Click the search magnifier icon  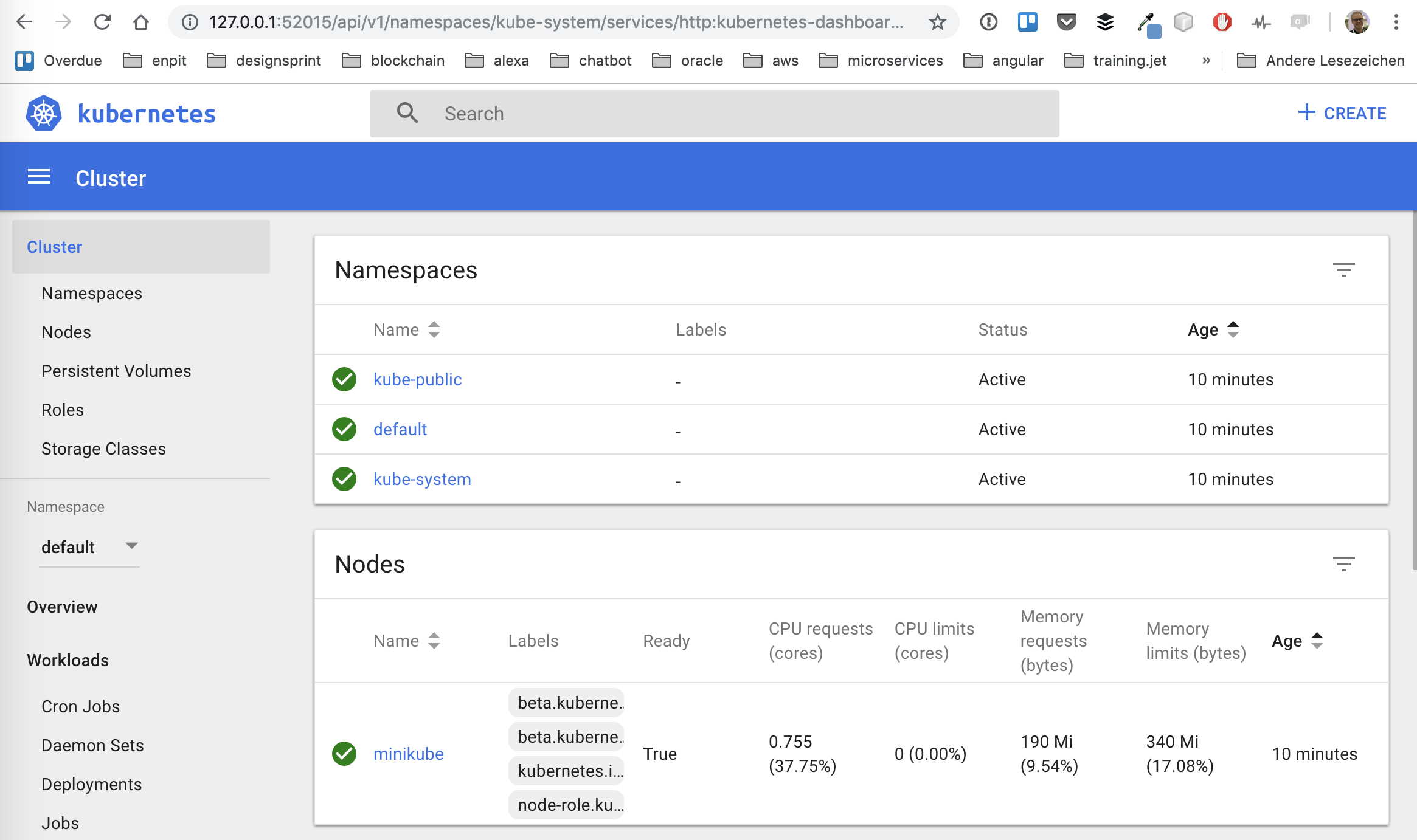tap(407, 113)
